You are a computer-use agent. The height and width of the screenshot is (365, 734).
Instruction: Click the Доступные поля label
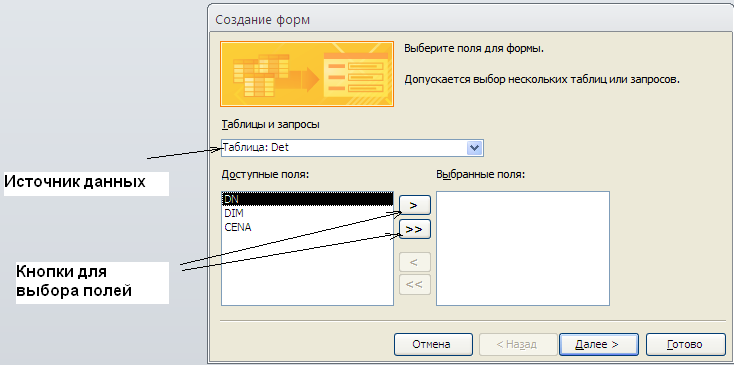click(265, 175)
